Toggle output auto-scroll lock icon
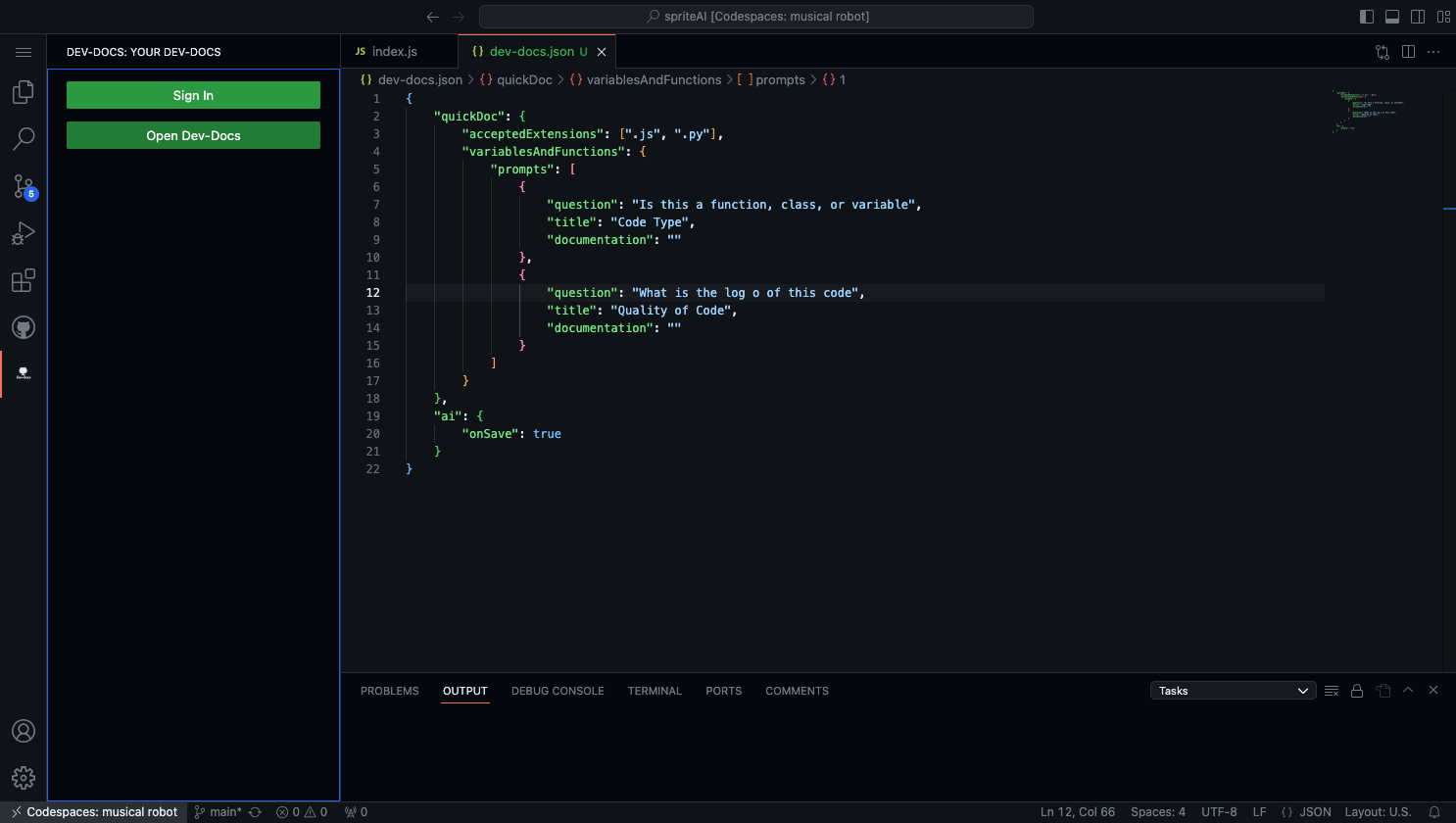This screenshot has width=1456, height=823. click(1357, 691)
